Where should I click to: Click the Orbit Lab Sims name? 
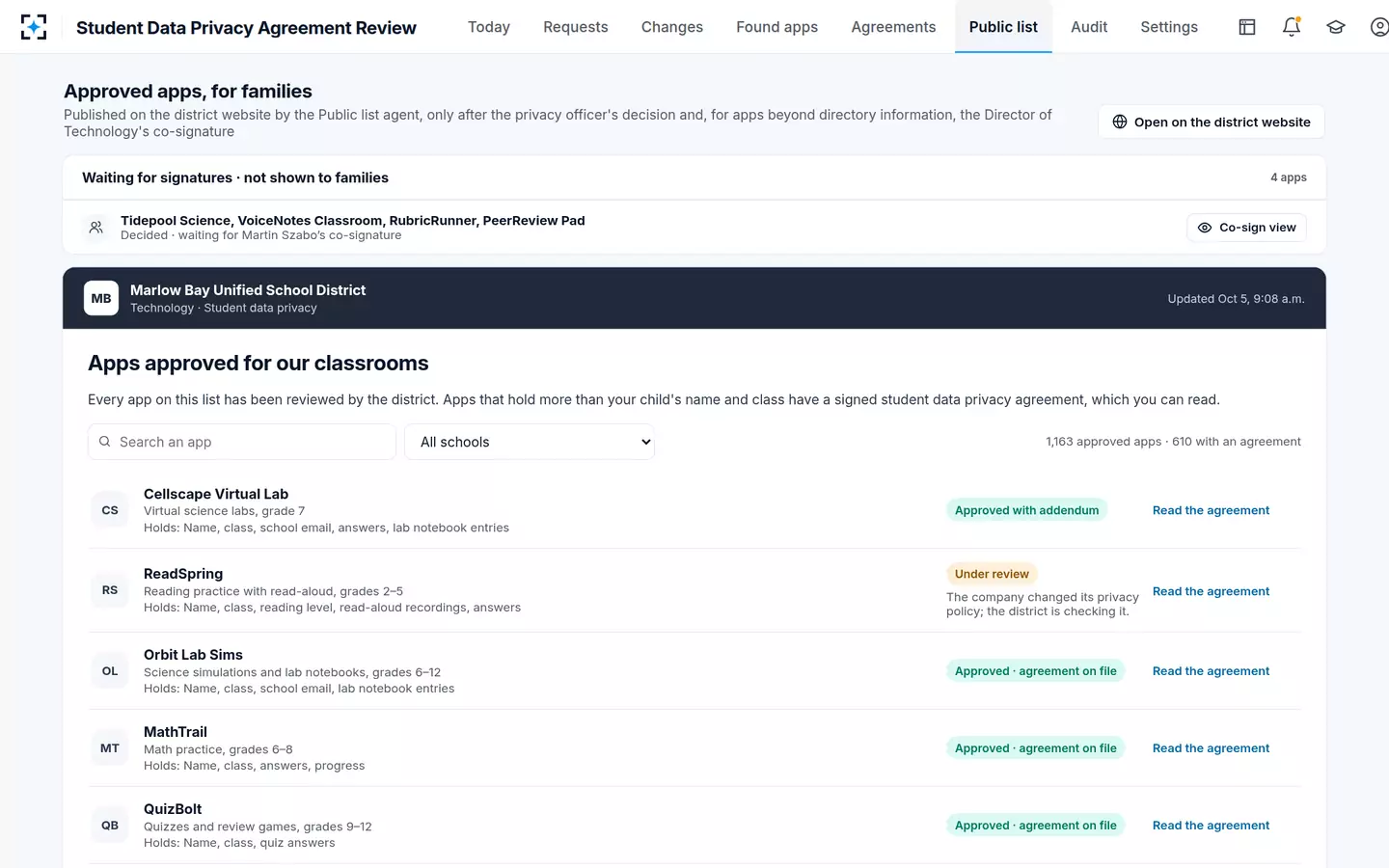pos(193,655)
